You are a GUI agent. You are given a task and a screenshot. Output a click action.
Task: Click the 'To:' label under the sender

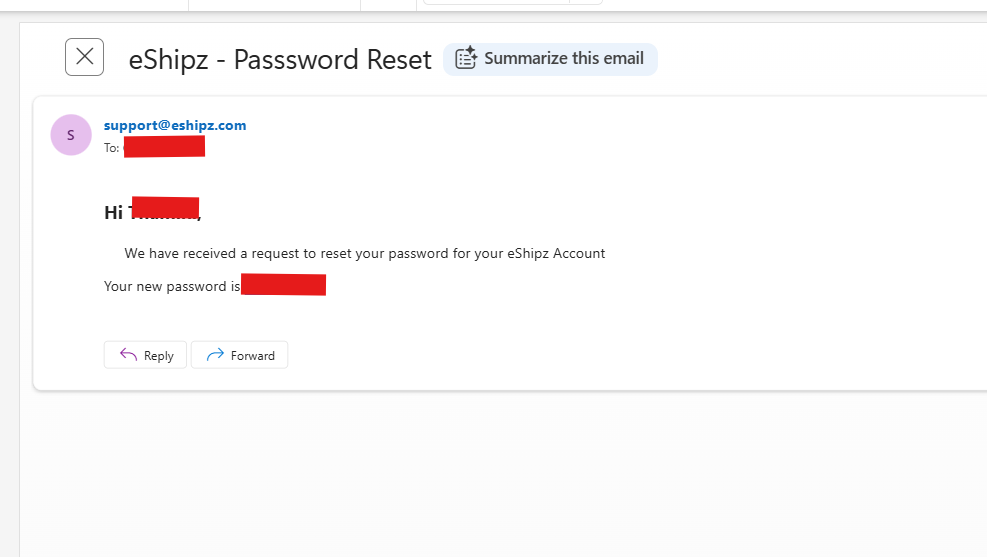click(111, 148)
